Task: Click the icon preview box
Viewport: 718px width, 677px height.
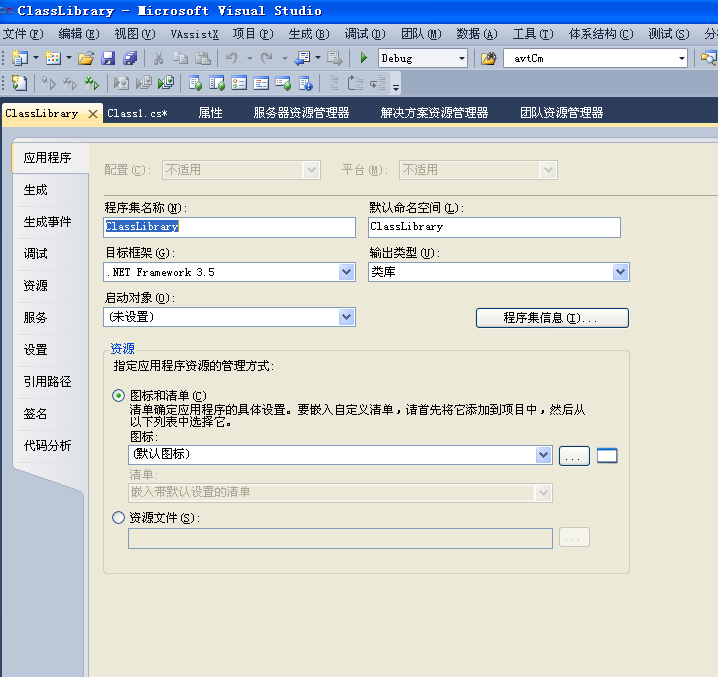Action: (x=607, y=456)
